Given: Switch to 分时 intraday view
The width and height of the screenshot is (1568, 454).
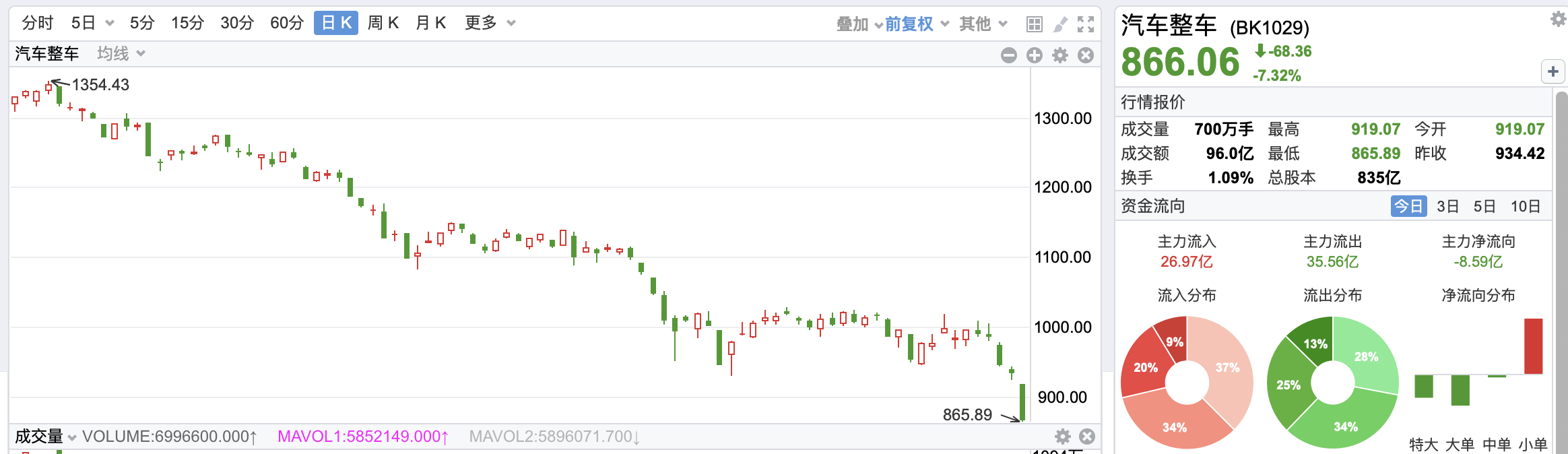Looking at the screenshot, I should pyautogui.click(x=38, y=23).
